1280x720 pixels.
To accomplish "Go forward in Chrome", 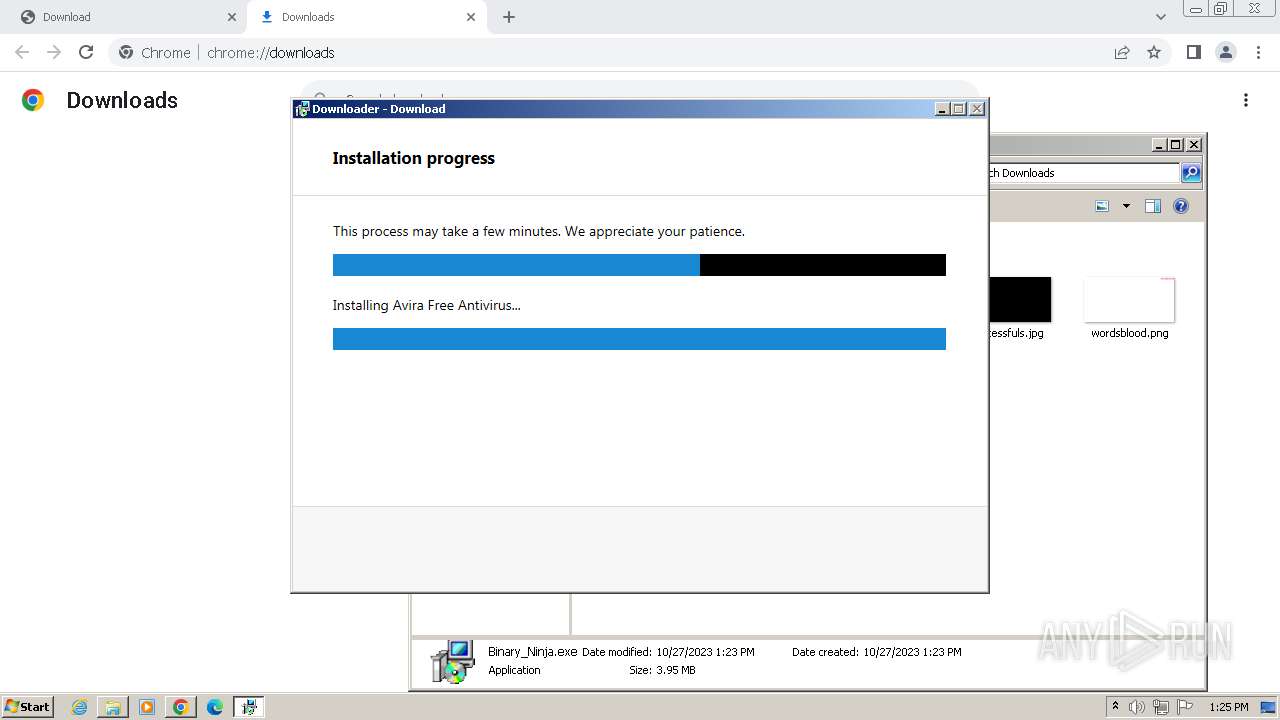I will (x=54, y=52).
